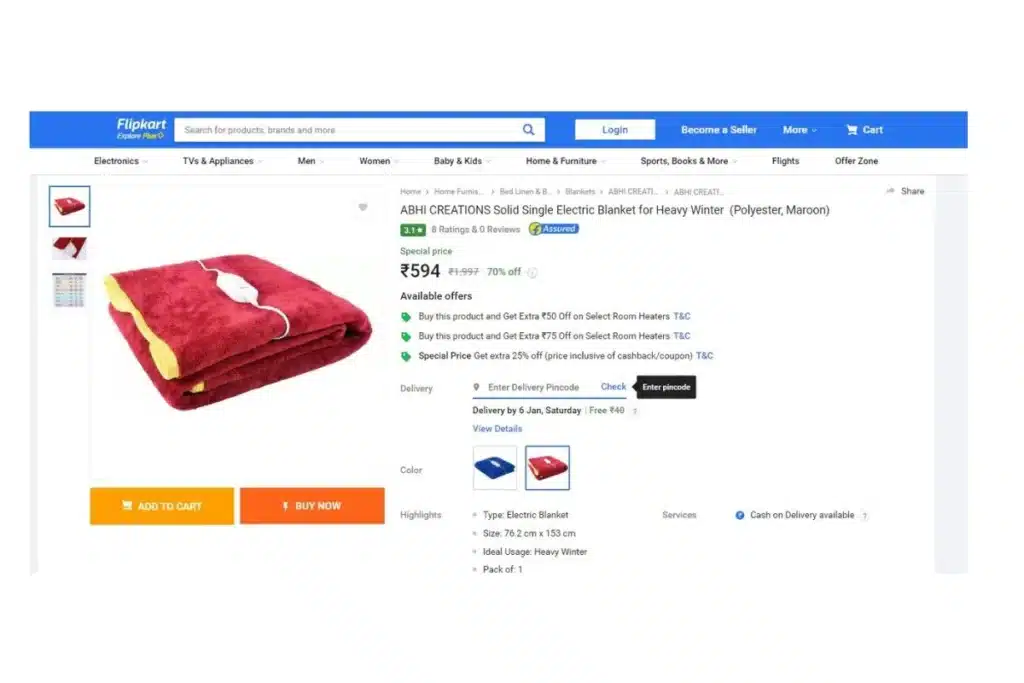Expand the Electronics category menu
This screenshot has height=683, width=1024.
point(120,161)
